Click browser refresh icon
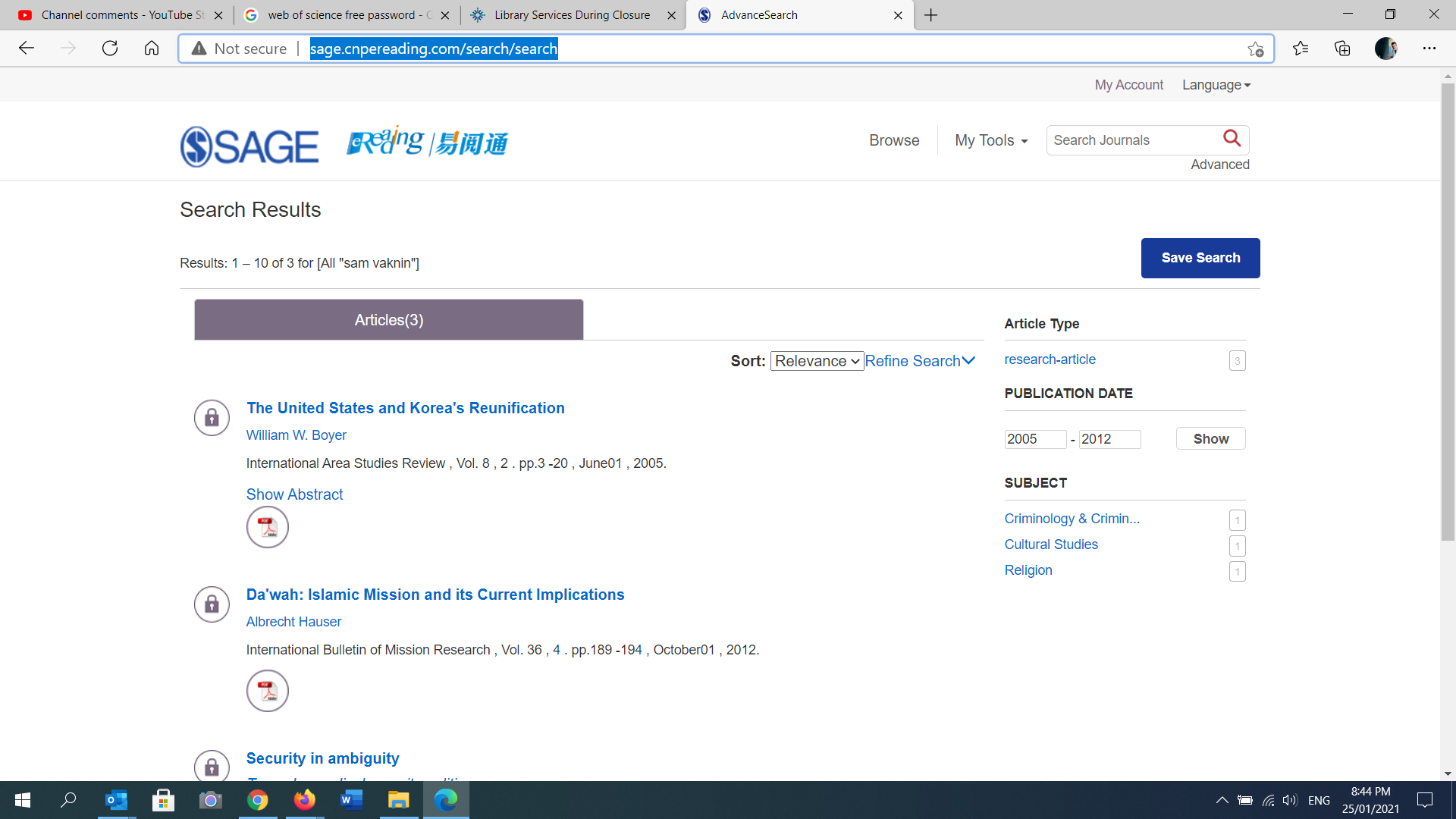Screen dimensions: 1456x819 pos(110,49)
